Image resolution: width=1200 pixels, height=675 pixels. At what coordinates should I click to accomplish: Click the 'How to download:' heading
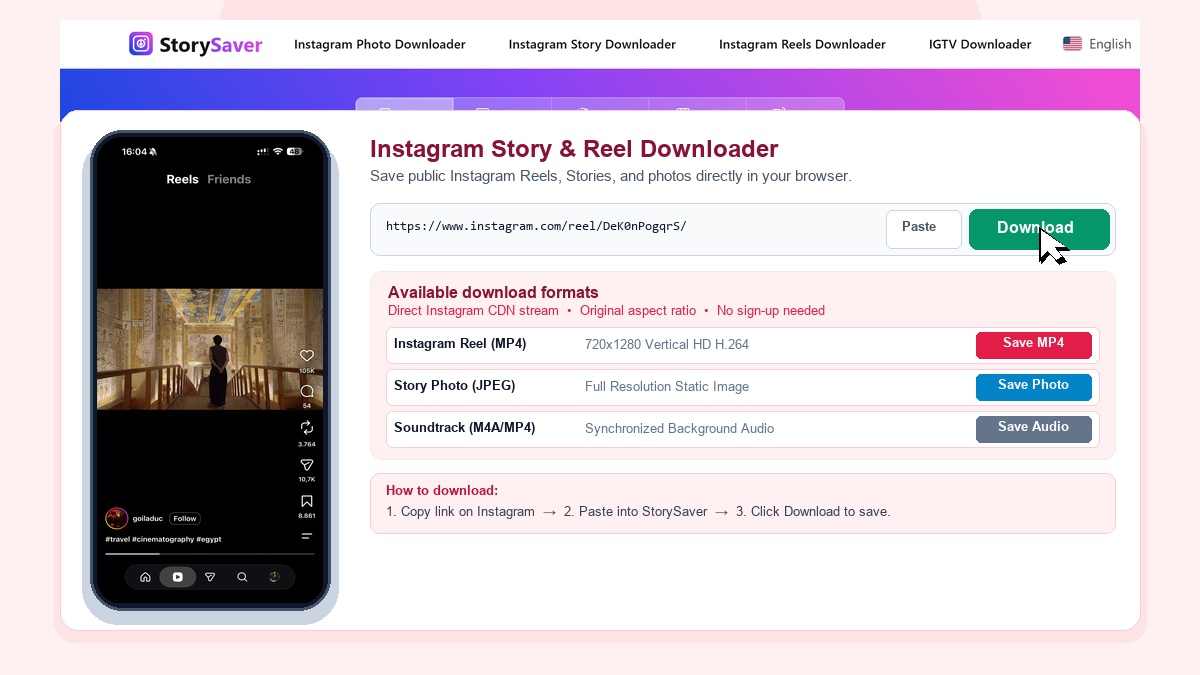click(442, 490)
